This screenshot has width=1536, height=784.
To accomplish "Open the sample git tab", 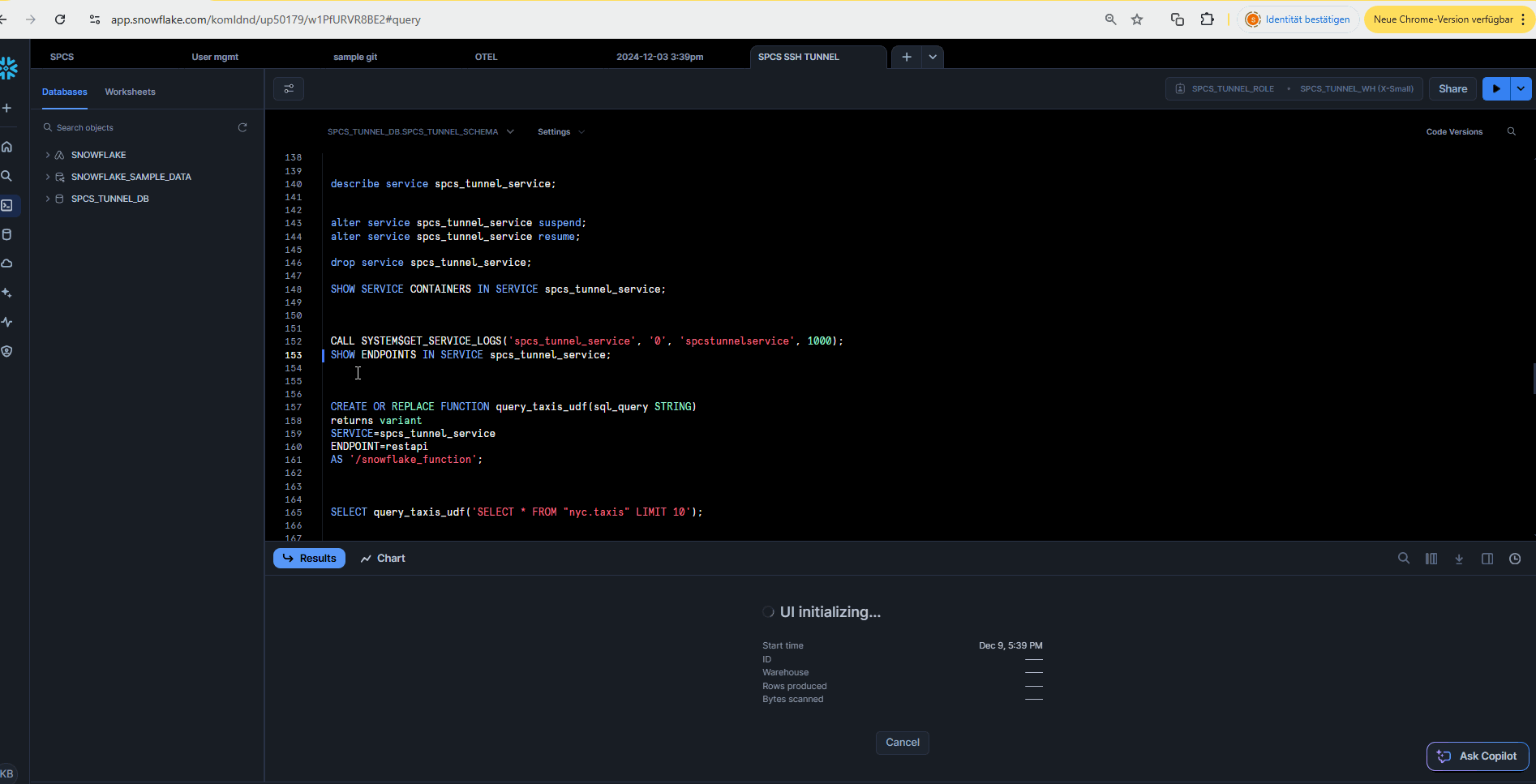I will pos(355,56).
